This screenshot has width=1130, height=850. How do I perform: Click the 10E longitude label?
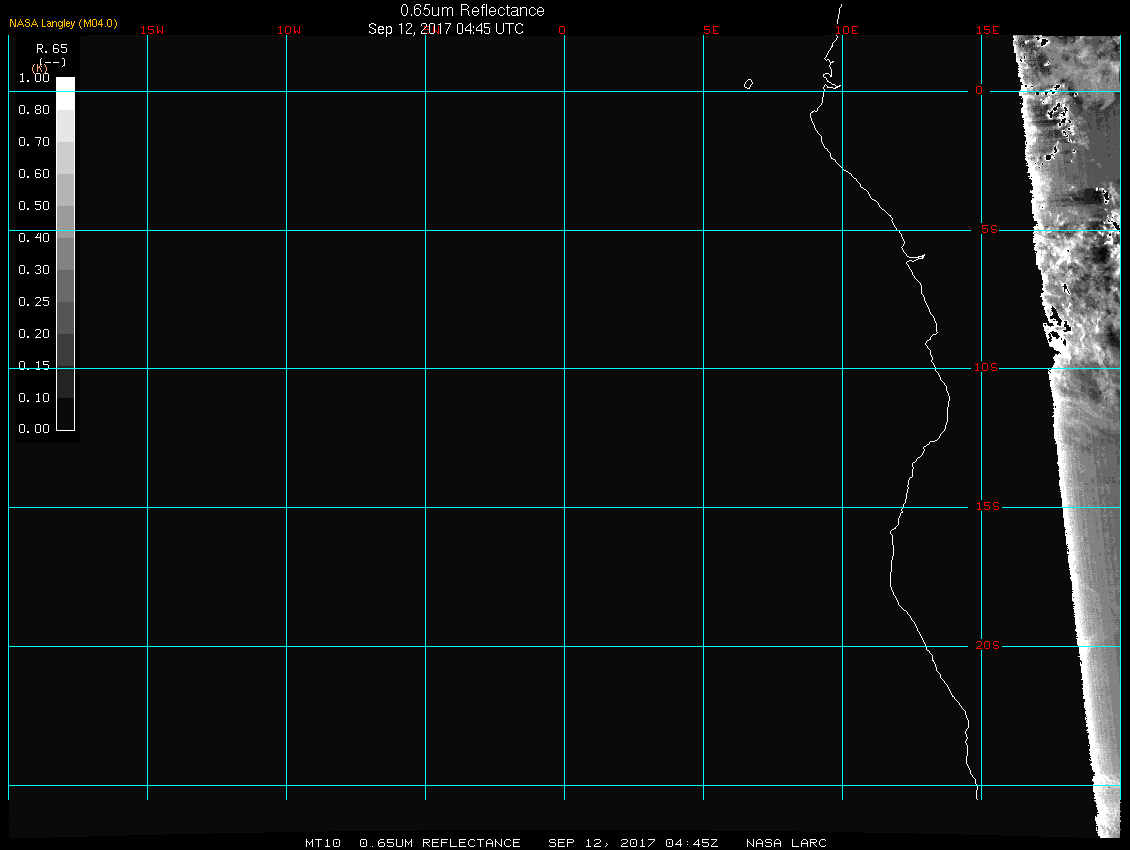tap(847, 30)
